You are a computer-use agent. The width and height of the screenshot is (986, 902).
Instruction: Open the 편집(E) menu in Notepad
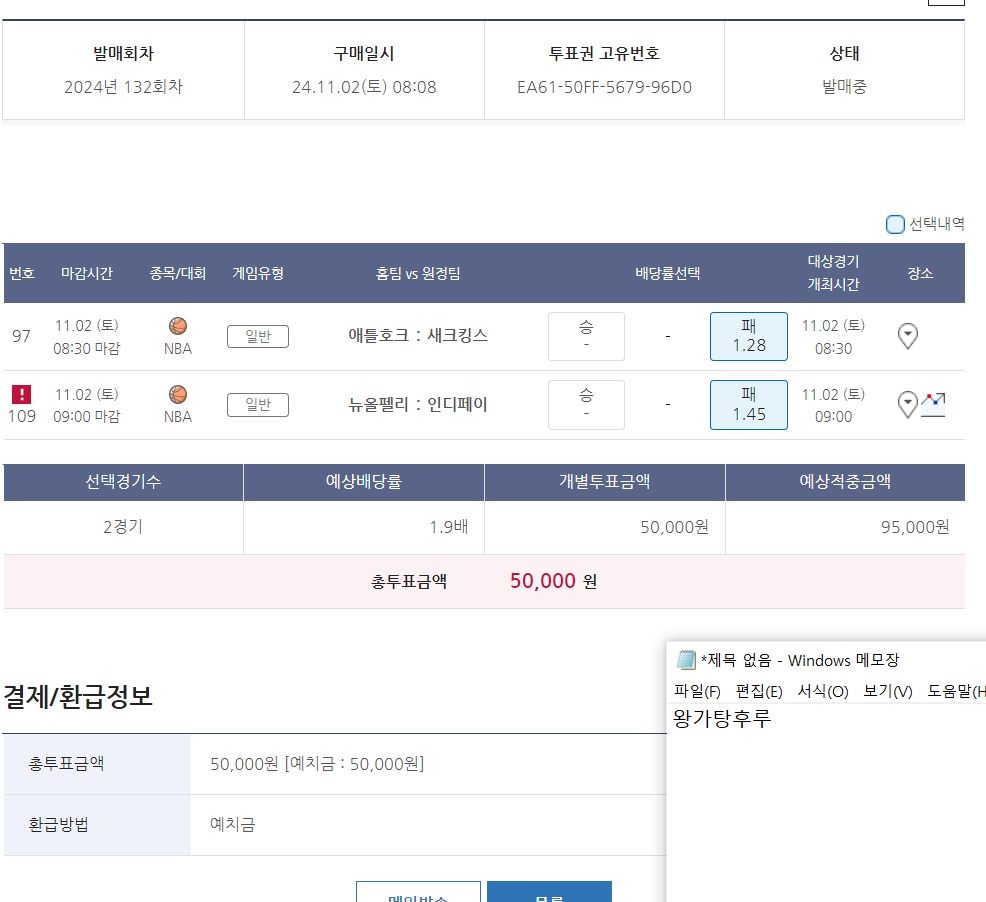[759, 691]
